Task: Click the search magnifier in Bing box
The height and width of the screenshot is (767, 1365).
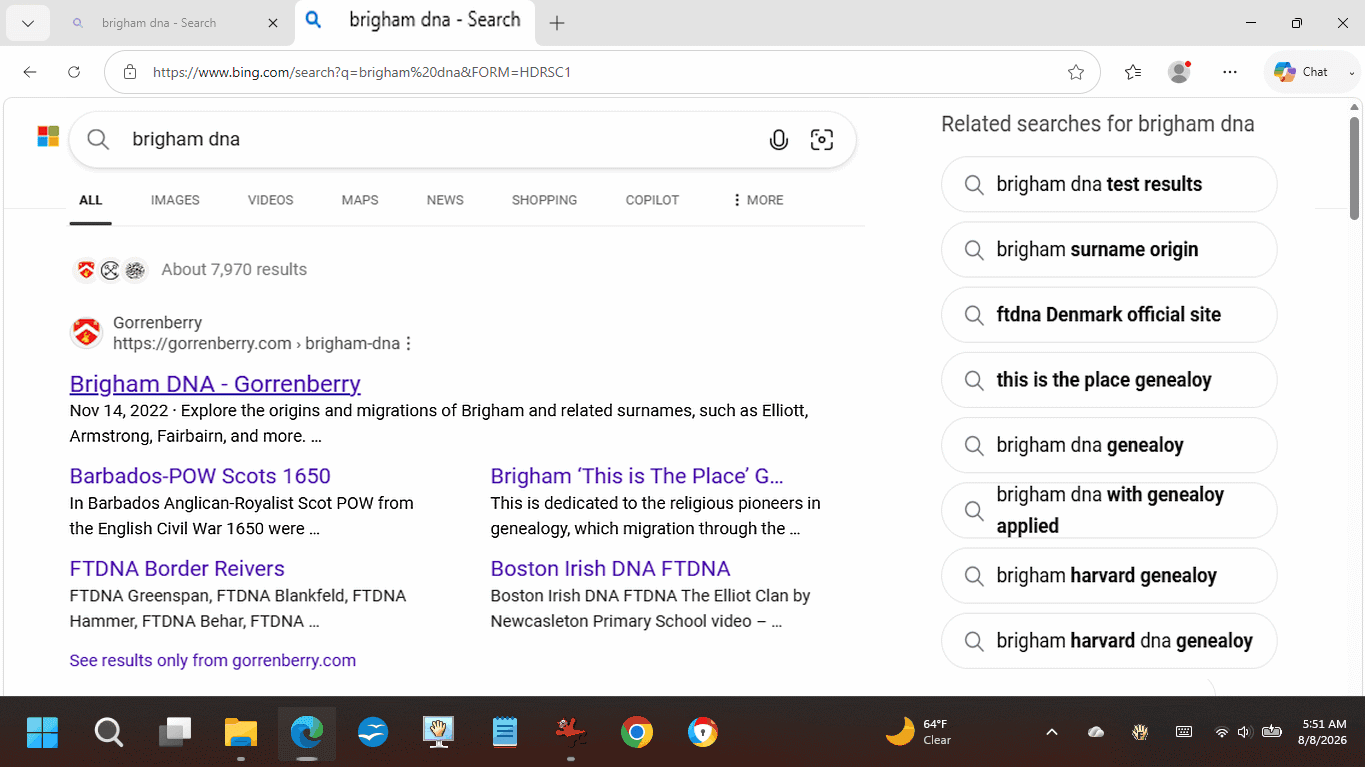Action: tap(98, 139)
